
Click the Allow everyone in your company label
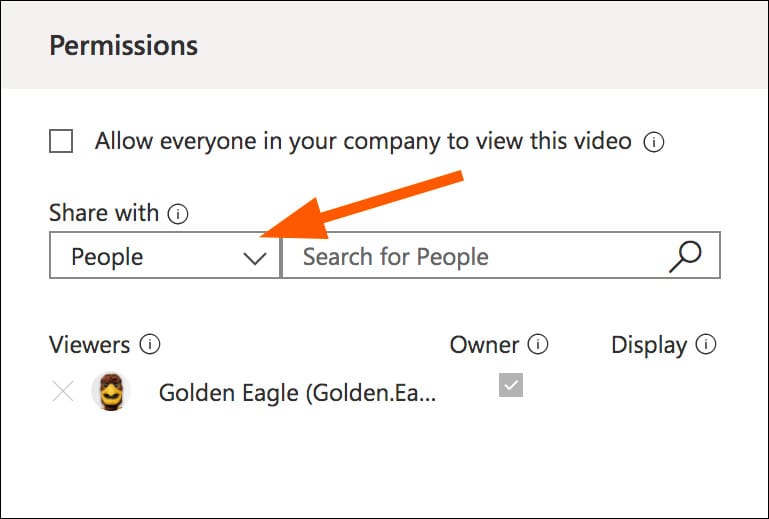[x=363, y=142]
